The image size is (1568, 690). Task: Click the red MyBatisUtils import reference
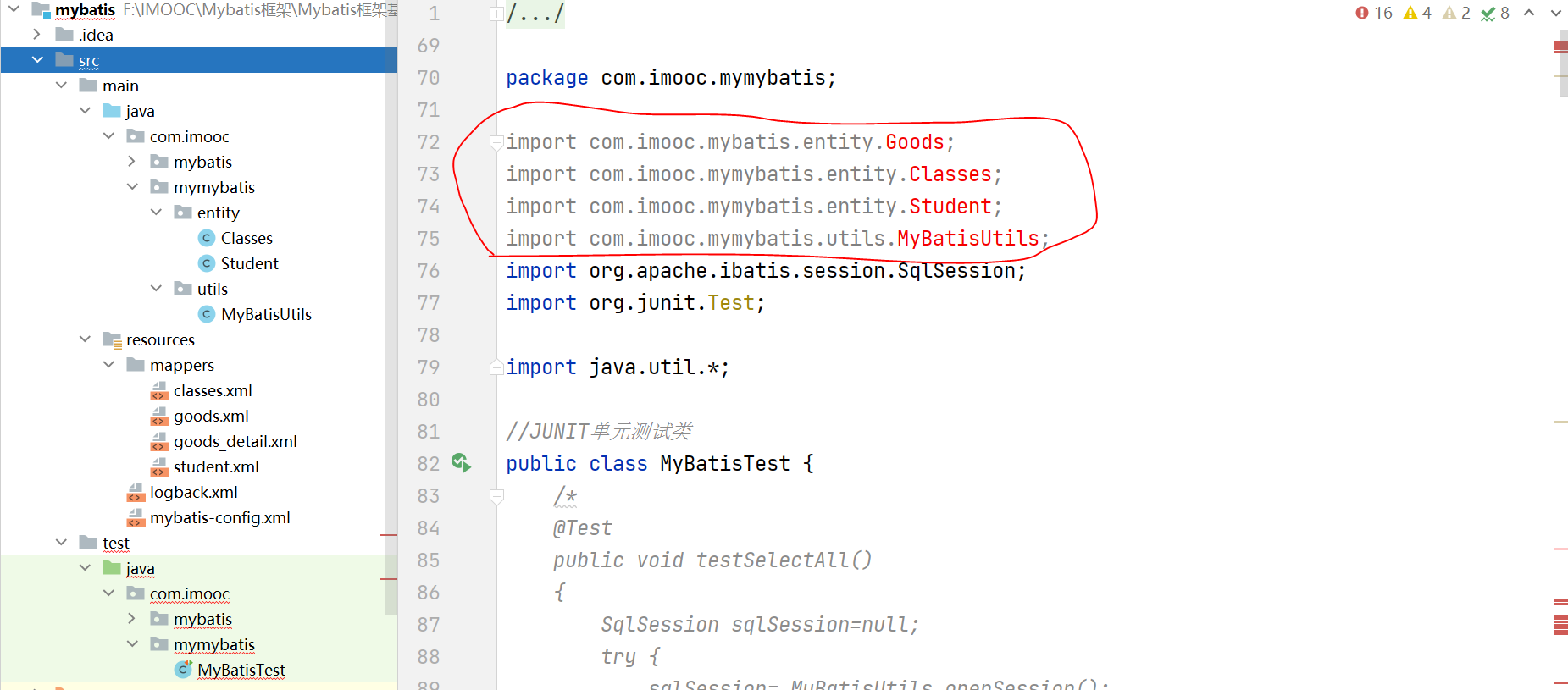pyautogui.click(x=968, y=239)
